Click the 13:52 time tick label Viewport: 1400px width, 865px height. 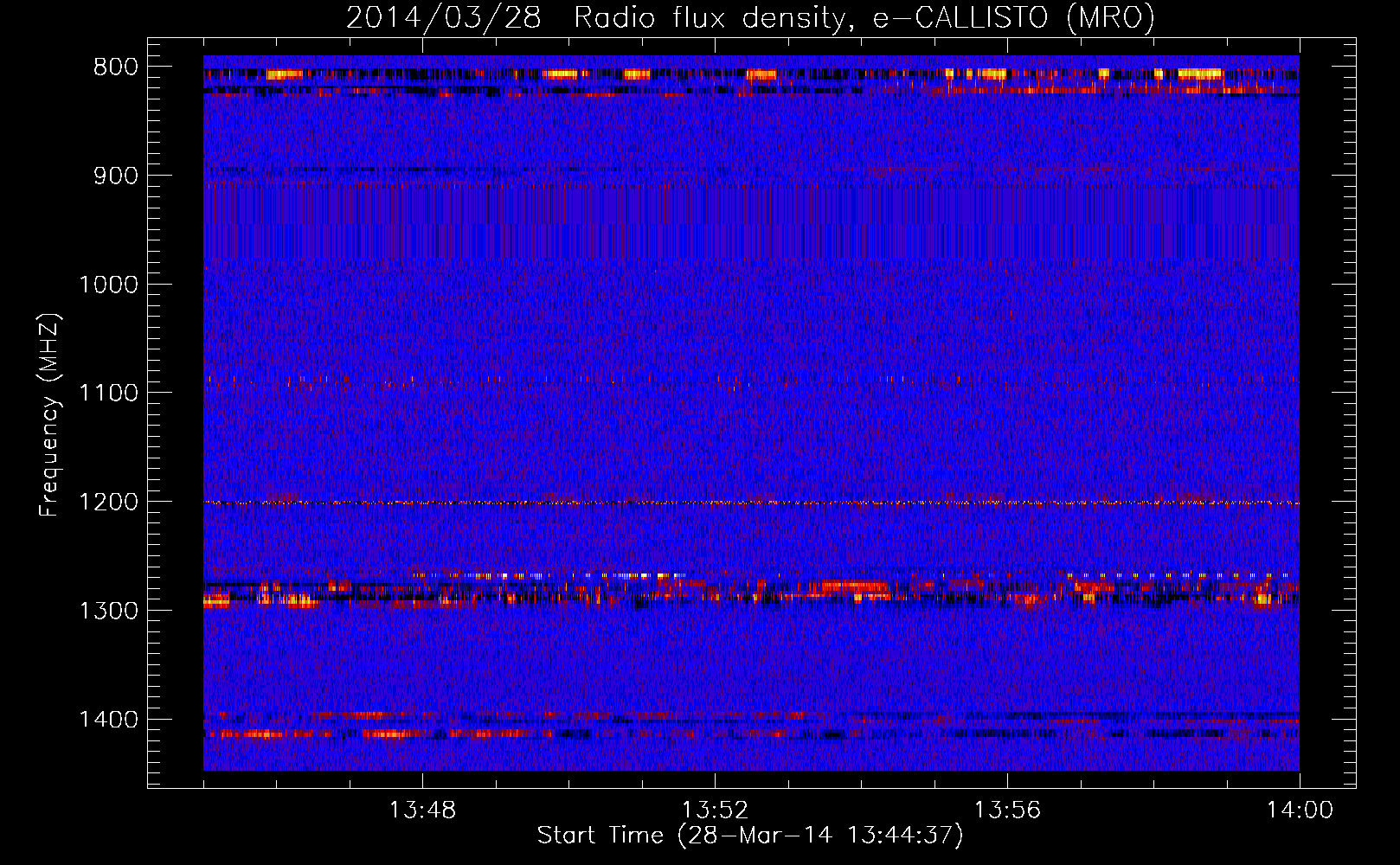[x=715, y=811]
